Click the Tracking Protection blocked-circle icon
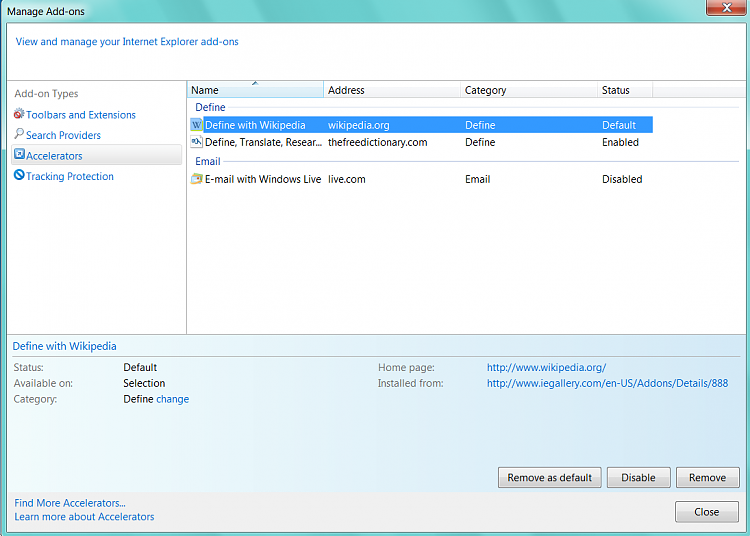Screen dimensions: 750x536 [x=19, y=175]
